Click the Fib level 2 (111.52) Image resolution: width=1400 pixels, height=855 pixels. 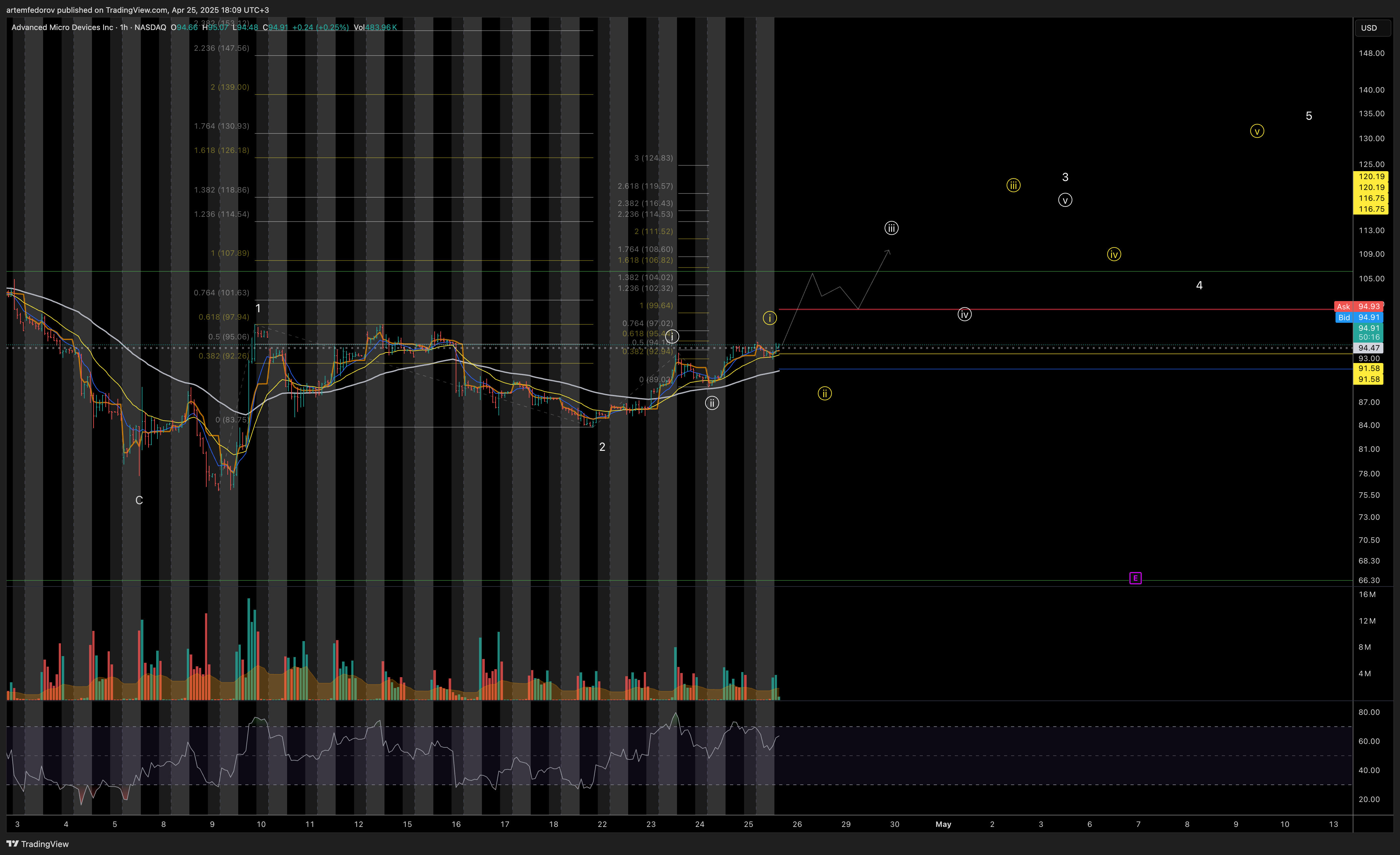(653, 231)
